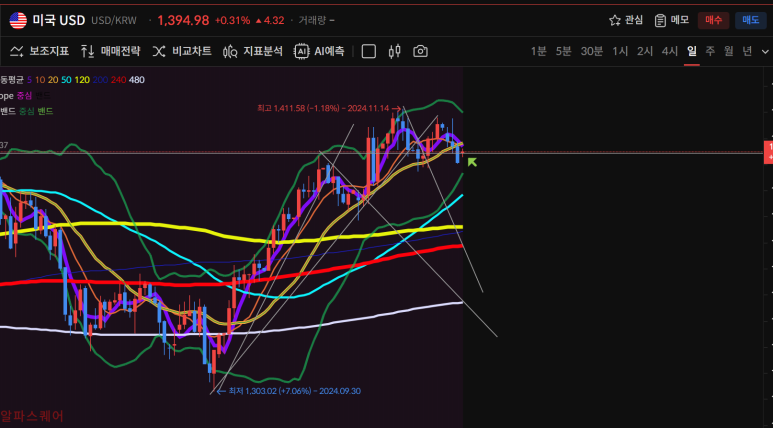The width and height of the screenshot is (773, 428).
Task: Toggle the 200 moving average legend
Action: tap(100, 80)
